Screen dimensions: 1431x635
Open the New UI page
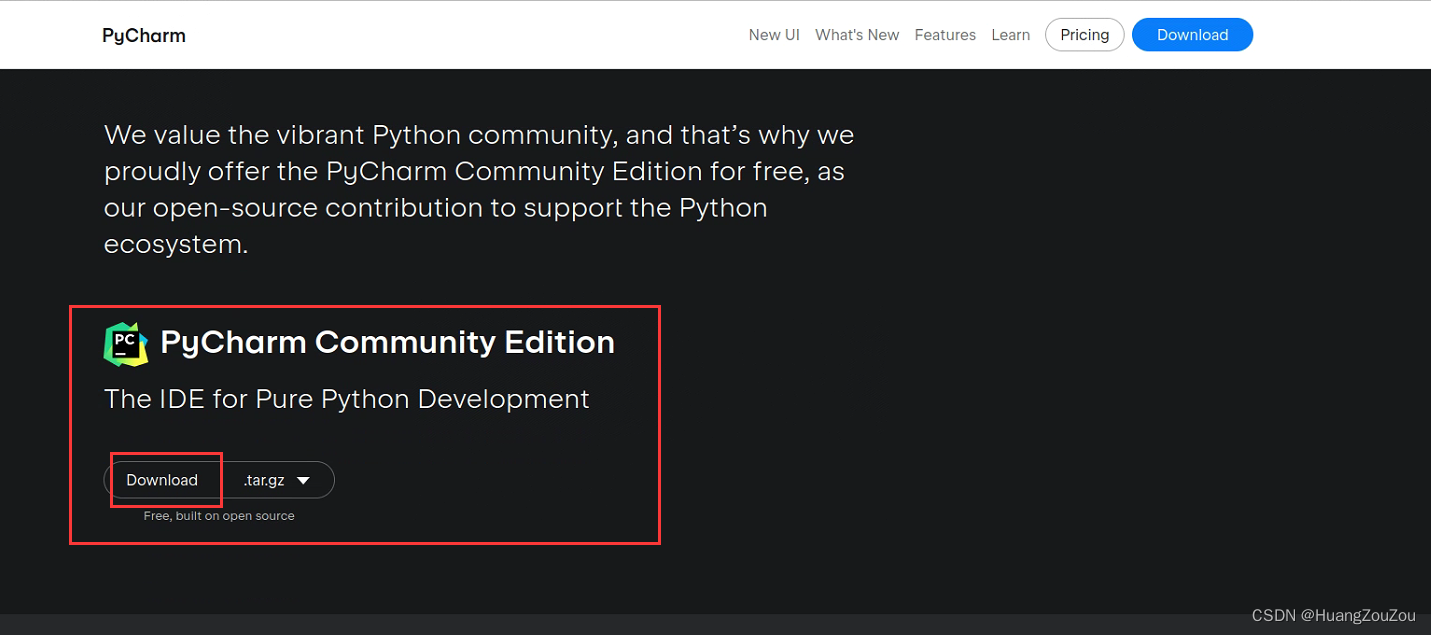coord(774,35)
